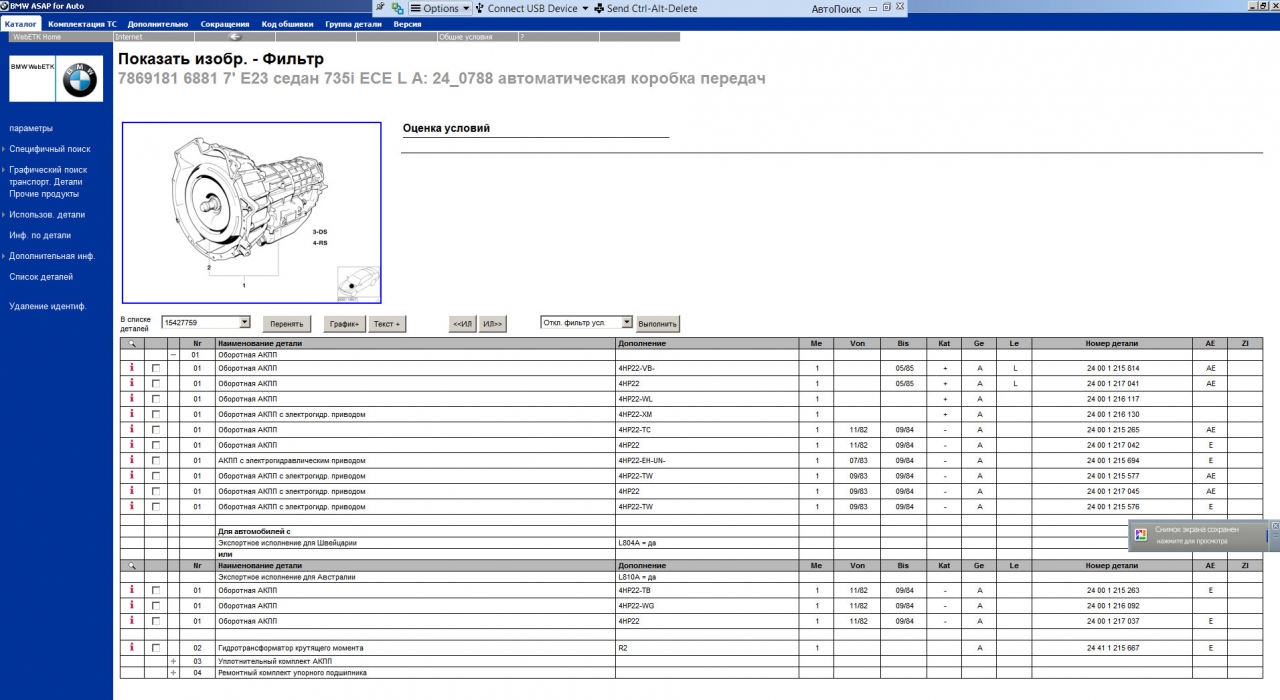
Task: Open info icon for part 4HP22-VB-
Action: pyautogui.click(x=131, y=368)
